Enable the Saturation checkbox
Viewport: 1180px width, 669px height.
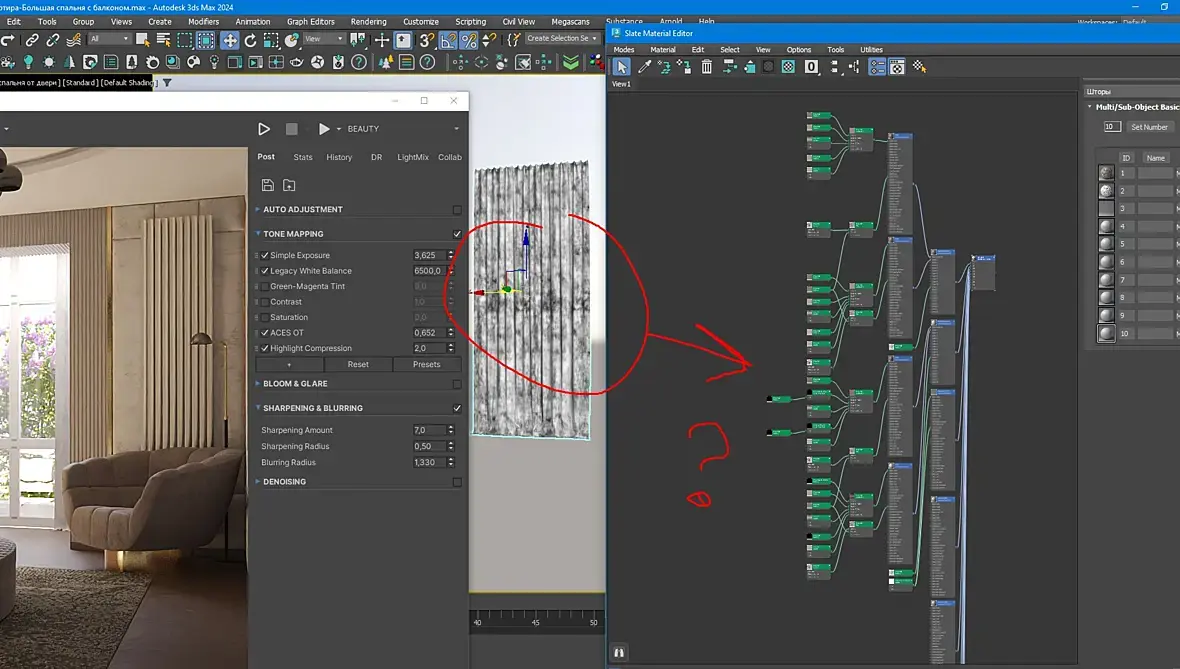(265, 318)
